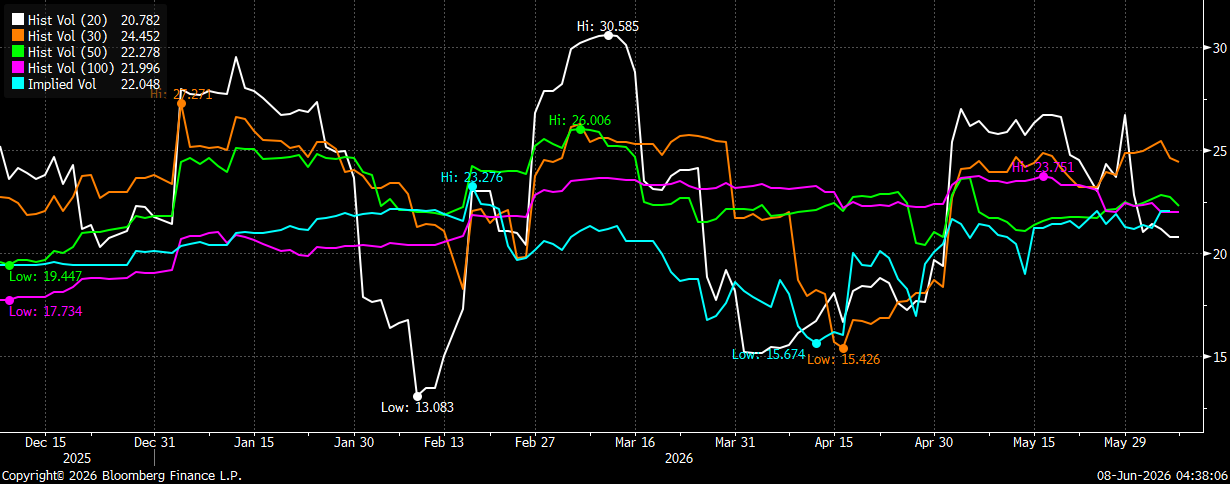Click the Implied Vol legend label

tap(62, 84)
